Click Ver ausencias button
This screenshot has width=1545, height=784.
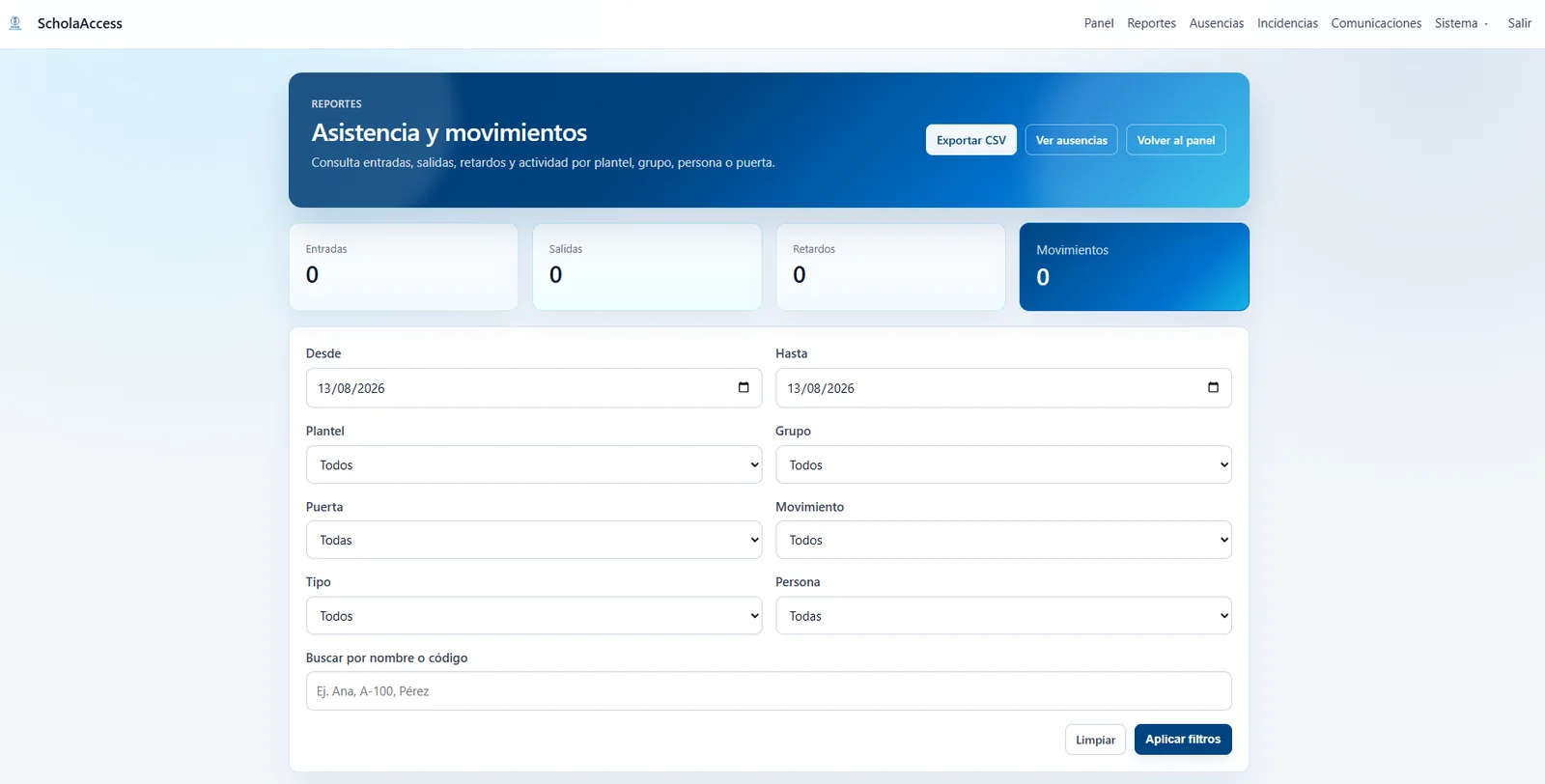(x=1072, y=140)
